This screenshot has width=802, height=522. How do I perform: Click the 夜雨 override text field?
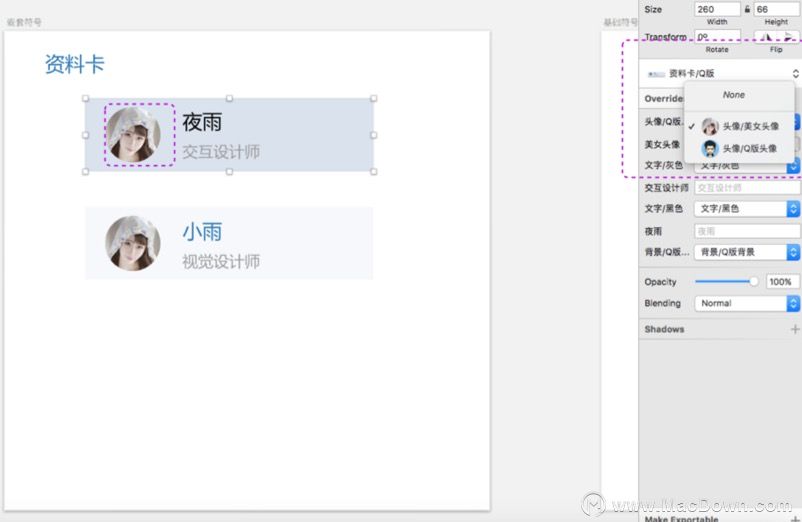click(x=747, y=231)
